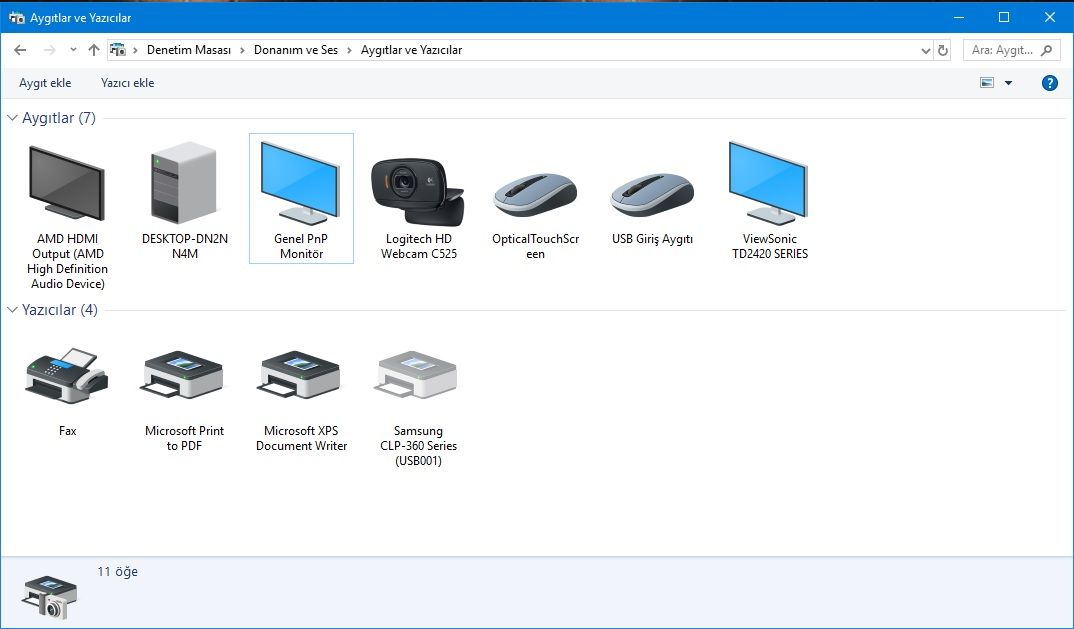The width and height of the screenshot is (1074, 629).
Task: Expand the breadcrumb arrow after Denetim Masası
Action: point(242,50)
